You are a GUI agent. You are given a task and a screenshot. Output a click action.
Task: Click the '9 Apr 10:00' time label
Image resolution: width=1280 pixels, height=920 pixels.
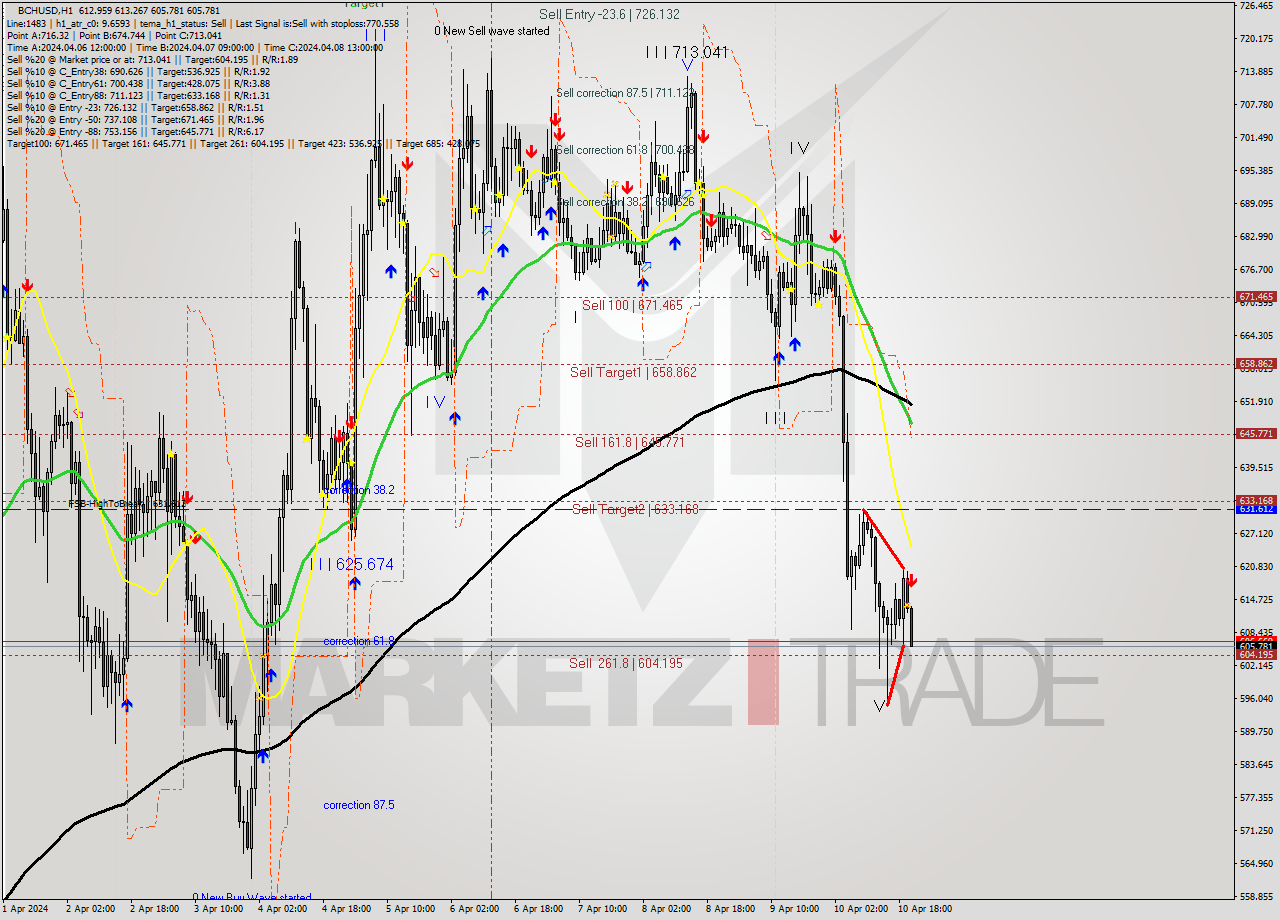coord(796,910)
